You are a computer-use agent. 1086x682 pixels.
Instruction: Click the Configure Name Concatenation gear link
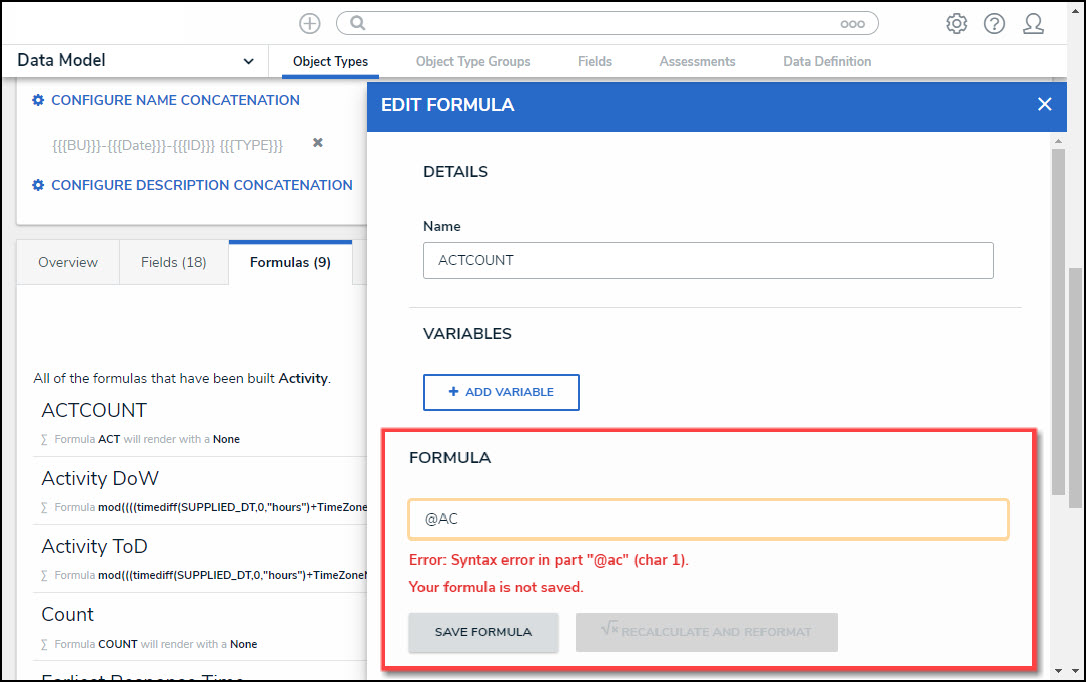(x=166, y=100)
